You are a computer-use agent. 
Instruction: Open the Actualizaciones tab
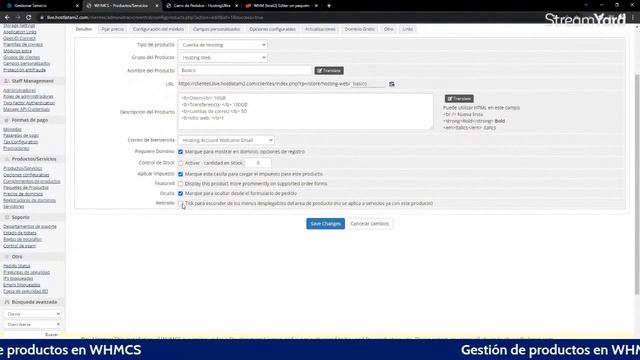coord(320,29)
